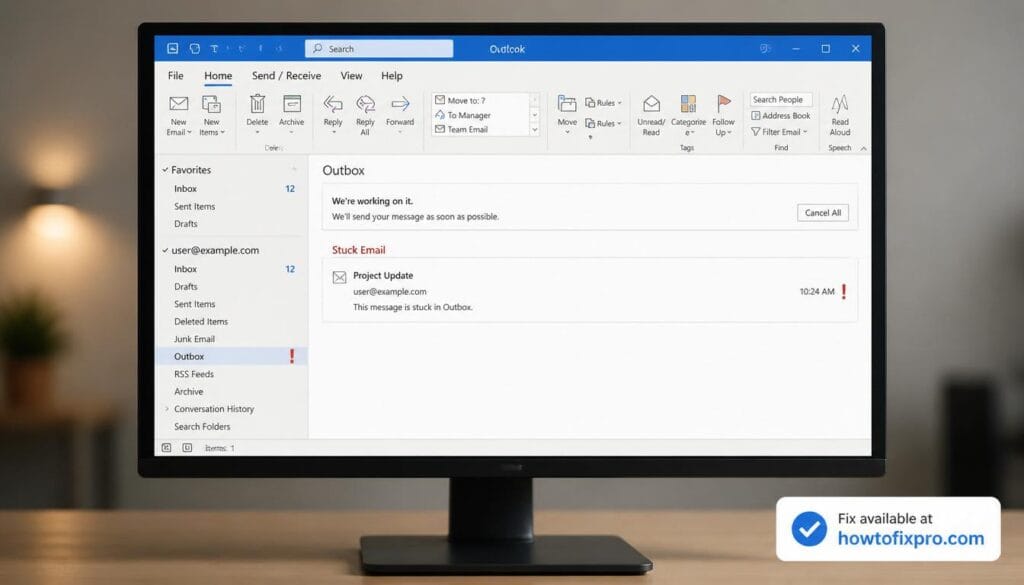
Task: Click the Forward arrow icon
Action: 400,104
